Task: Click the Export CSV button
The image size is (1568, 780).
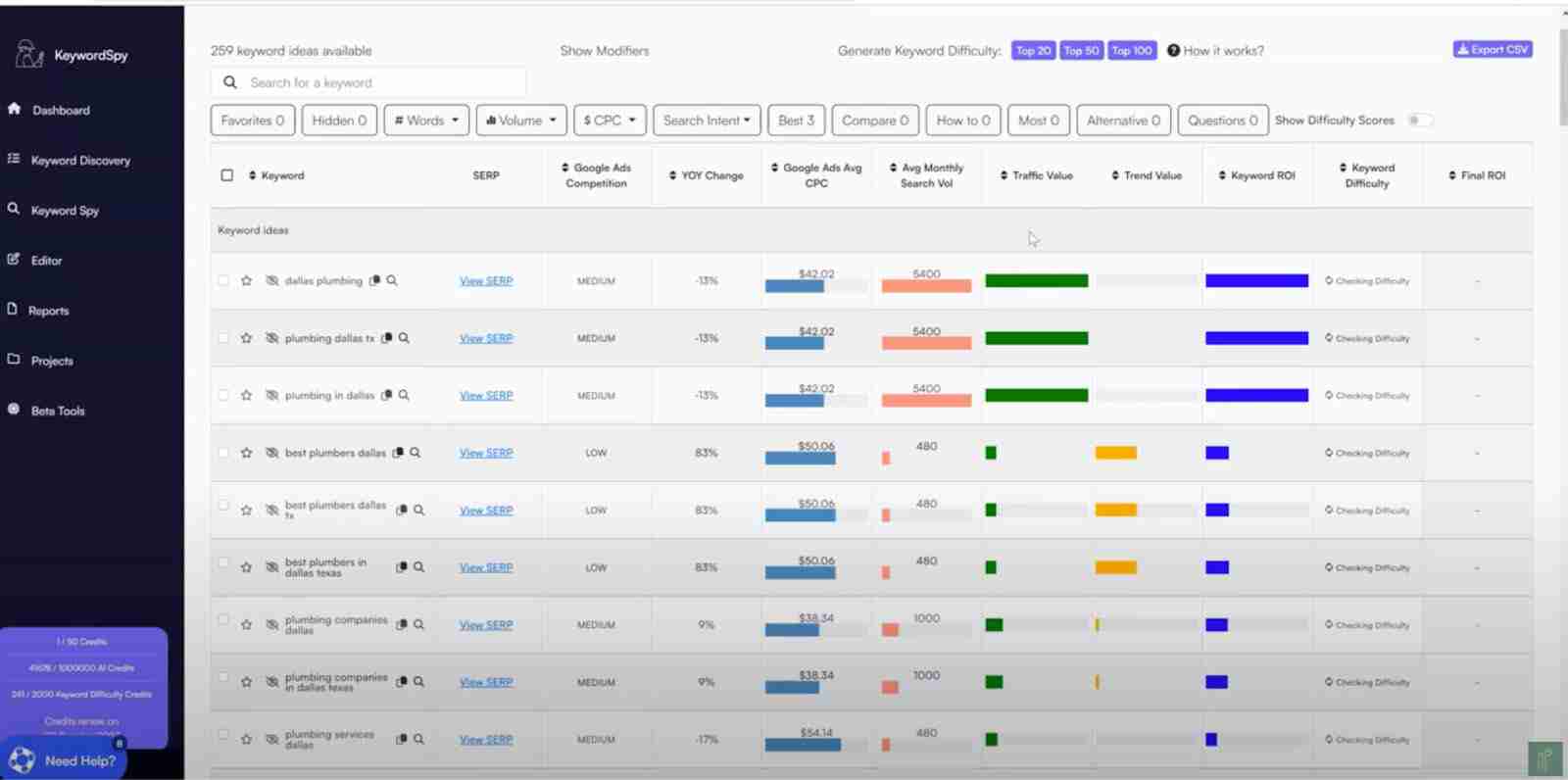Action: 1492,50
